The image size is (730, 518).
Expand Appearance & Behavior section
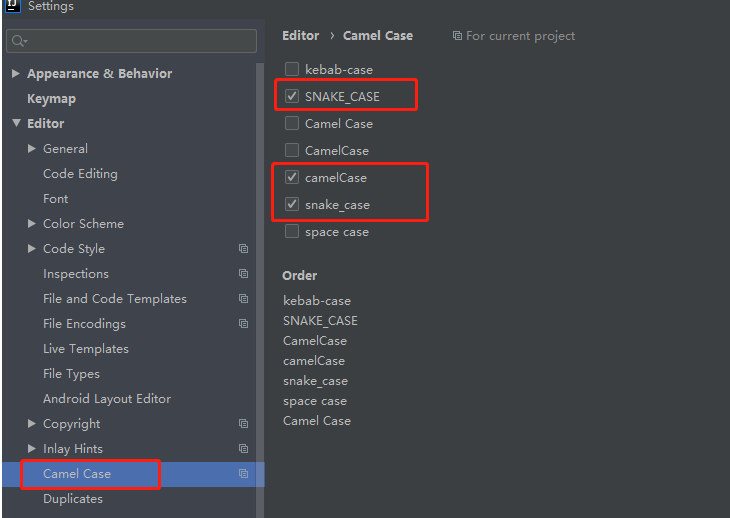pos(16,73)
